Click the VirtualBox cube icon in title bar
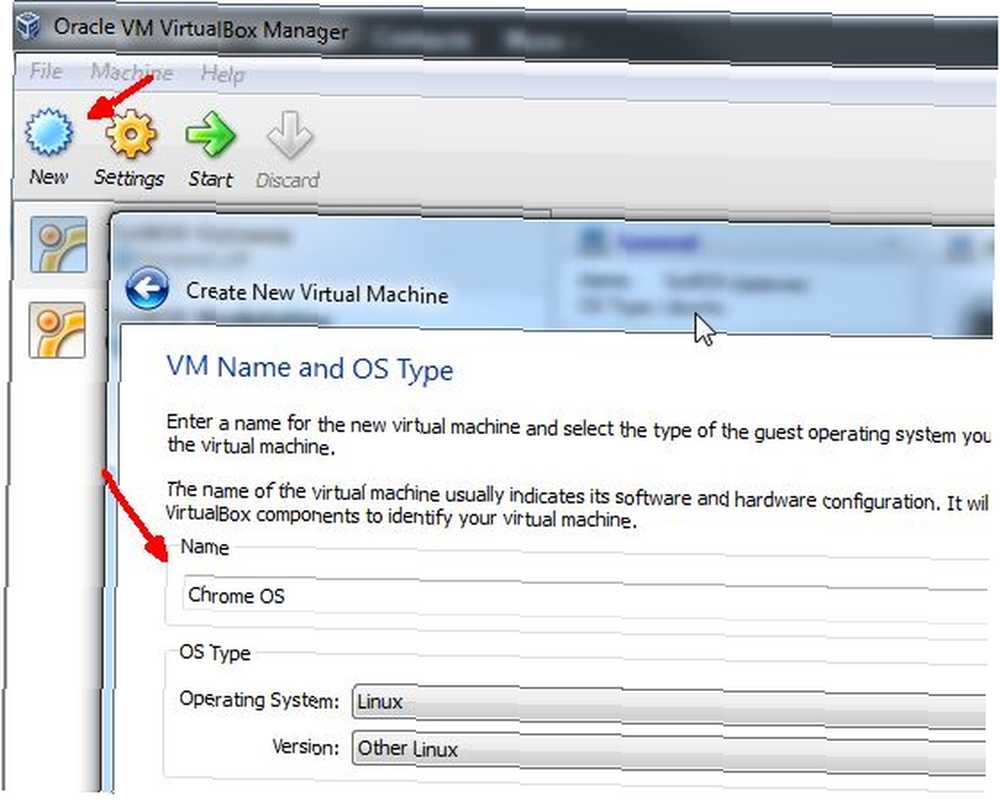The width and height of the screenshot is (1000, 812). 29,26
